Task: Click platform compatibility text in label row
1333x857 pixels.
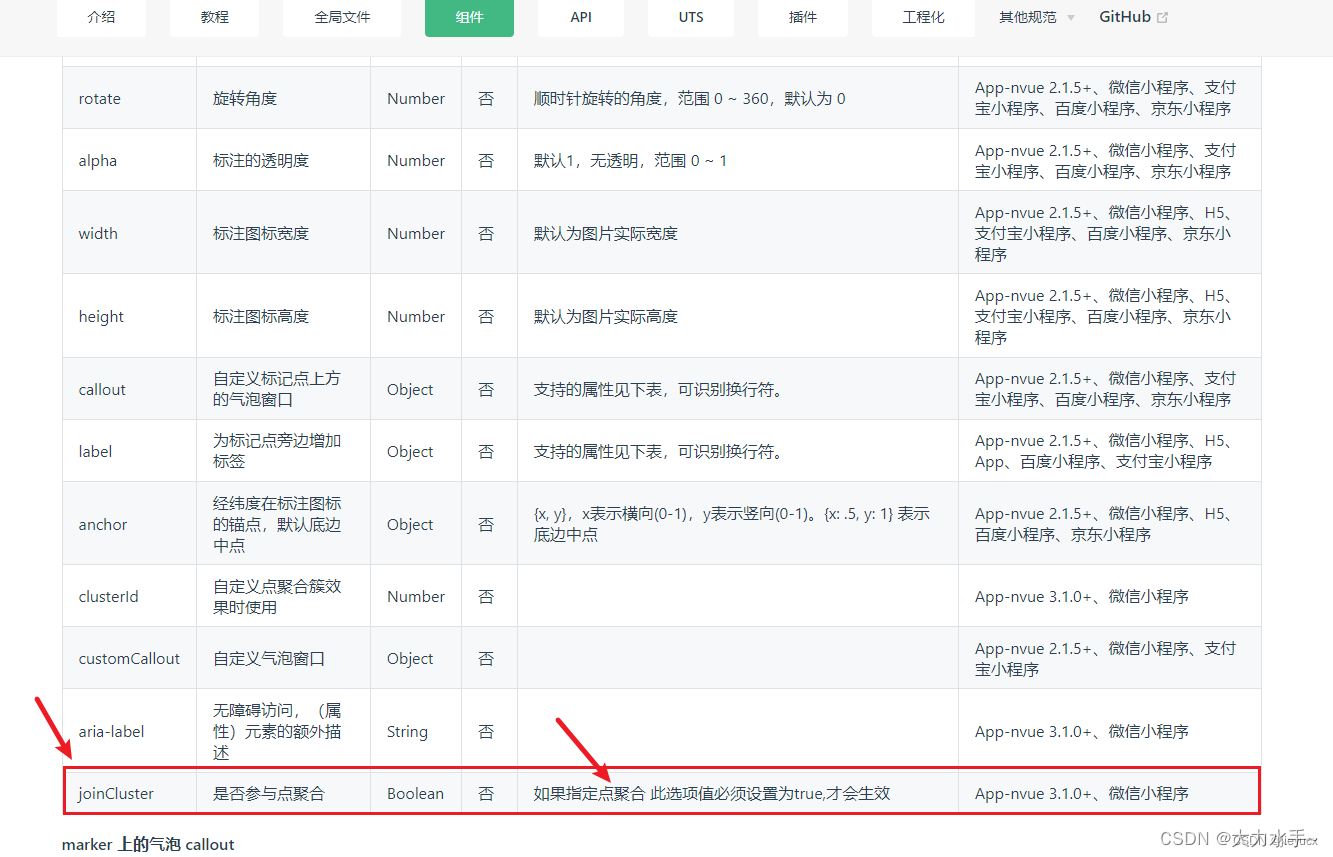Action: [x=1105, y=451]
